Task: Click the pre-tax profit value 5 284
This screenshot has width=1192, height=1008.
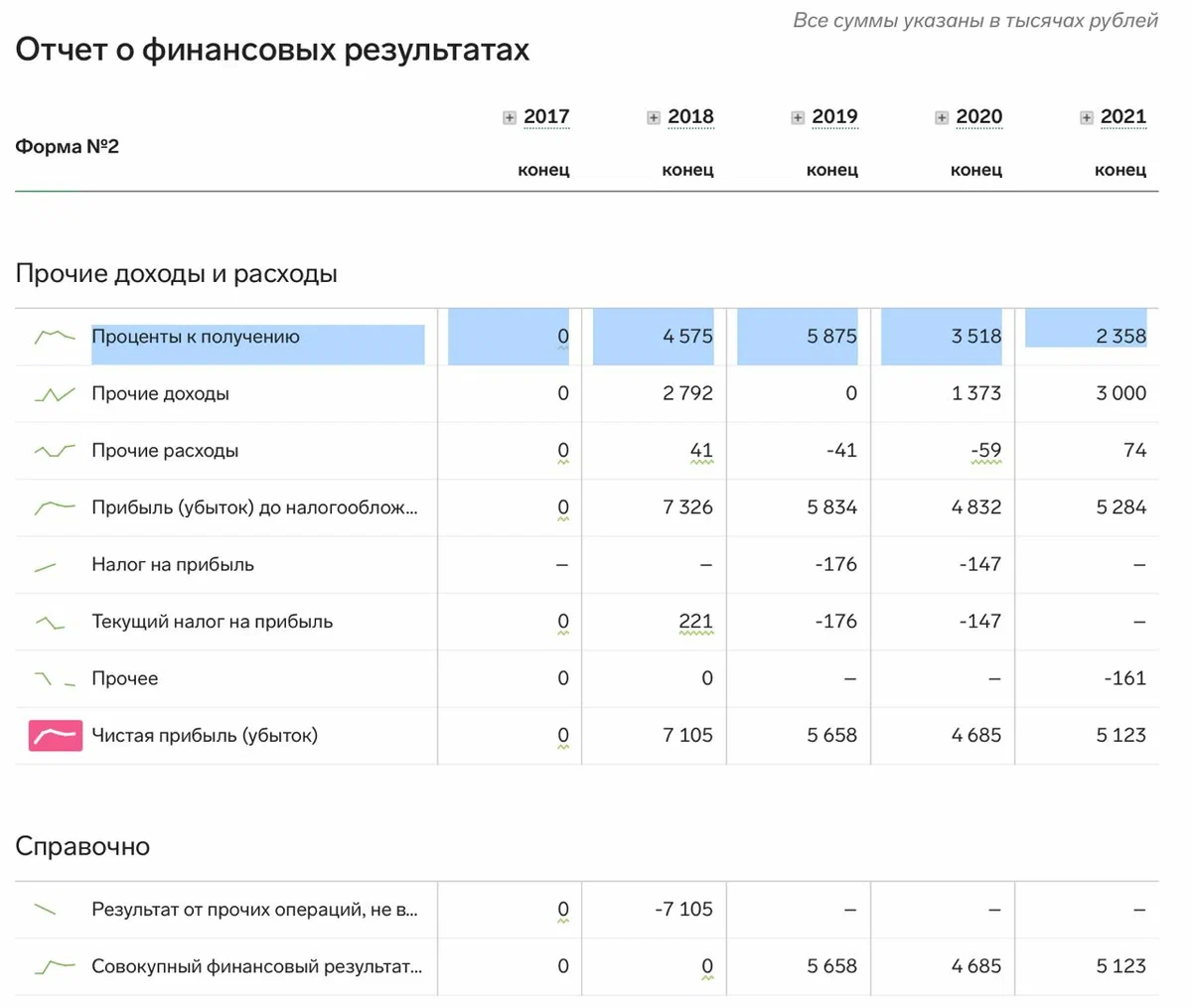Action: [x=1121, y=507]
